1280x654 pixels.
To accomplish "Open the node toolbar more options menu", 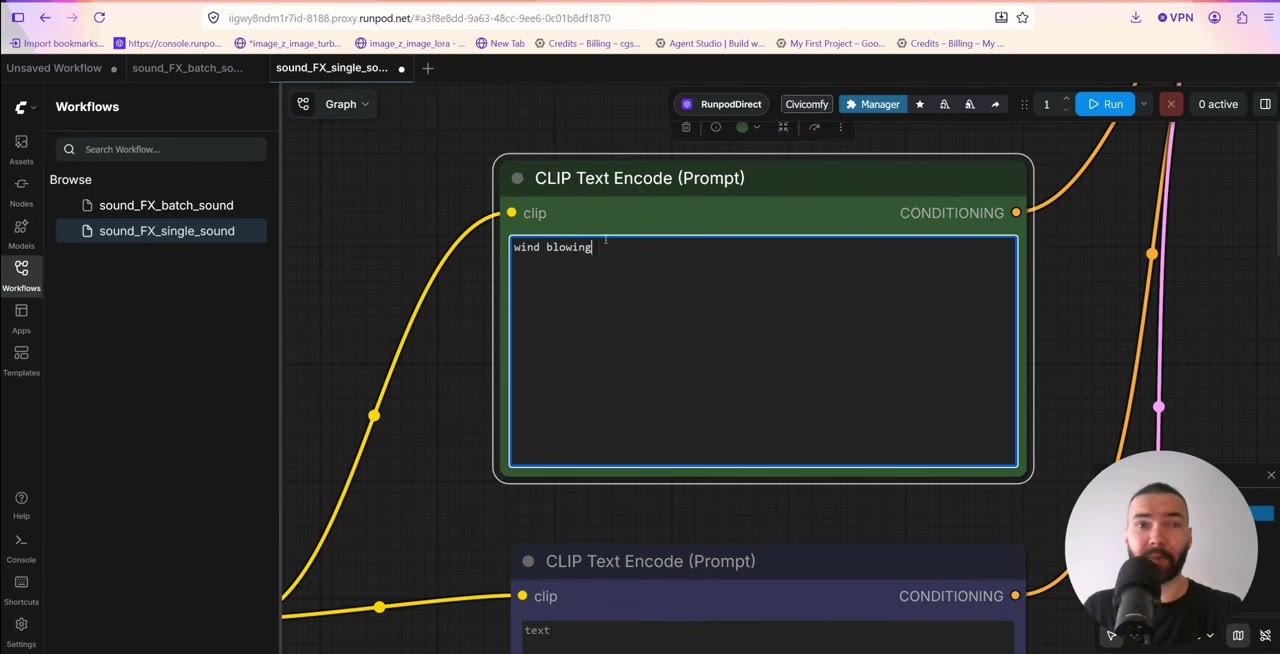I will point(840,127).
